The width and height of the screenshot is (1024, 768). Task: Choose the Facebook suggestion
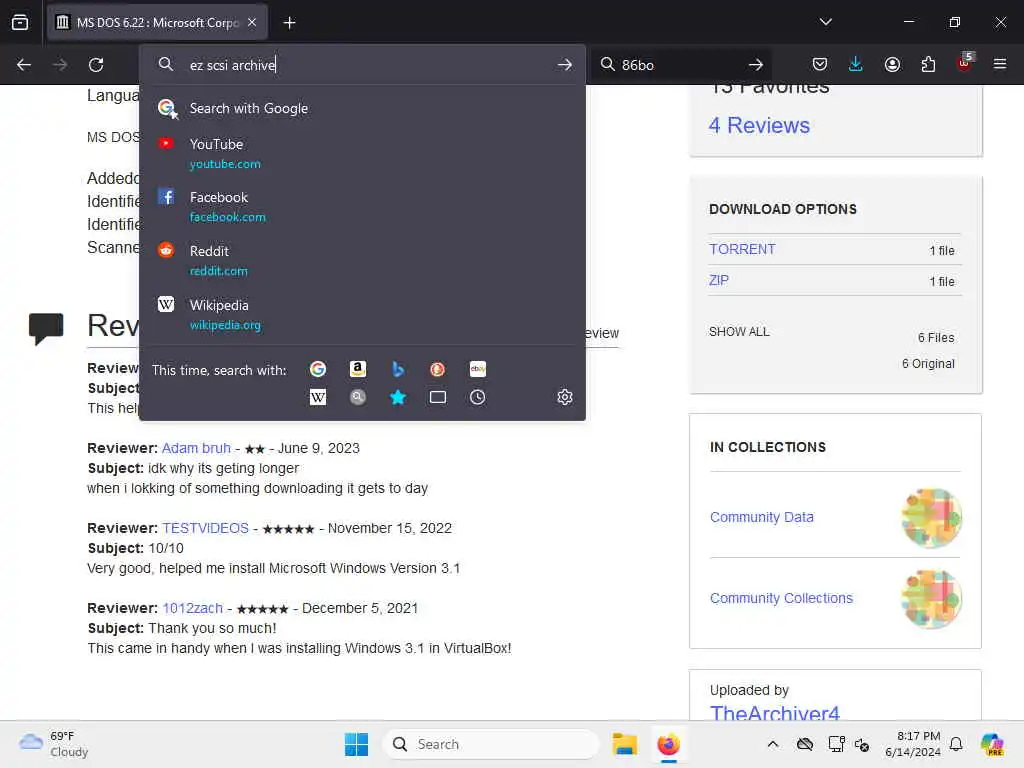(362, 206)
